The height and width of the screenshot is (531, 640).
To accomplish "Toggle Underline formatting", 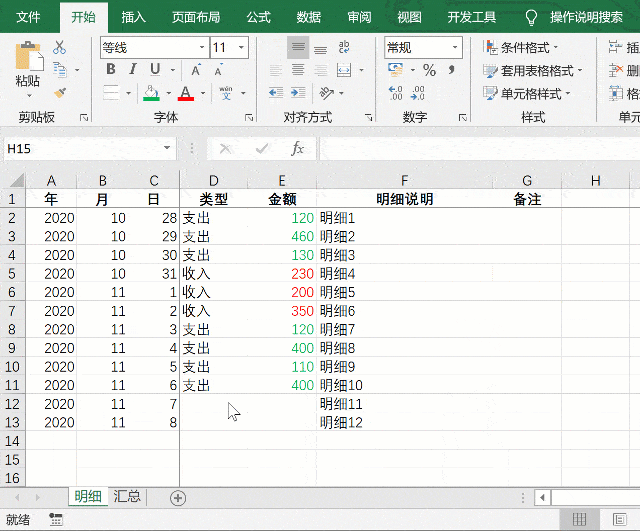I will [155, 69].
